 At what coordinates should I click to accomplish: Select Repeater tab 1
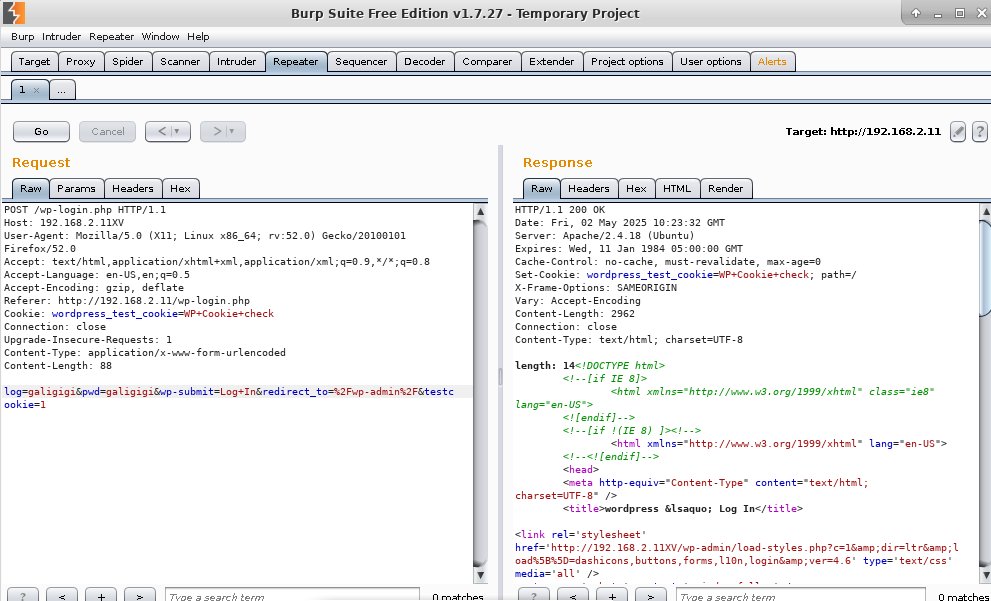click(22, 90)
